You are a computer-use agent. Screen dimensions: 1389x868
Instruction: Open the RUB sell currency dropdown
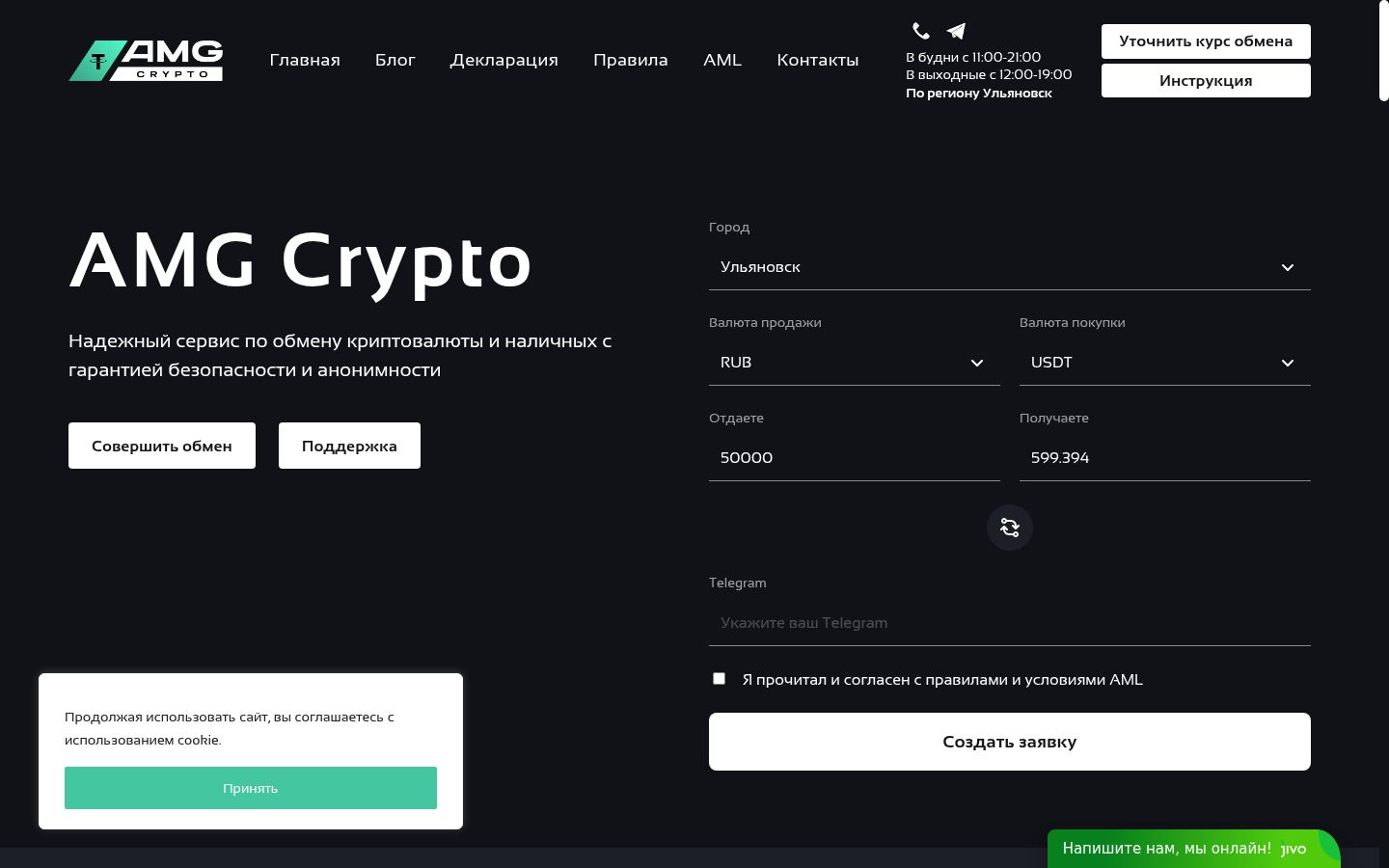(855, 363)
